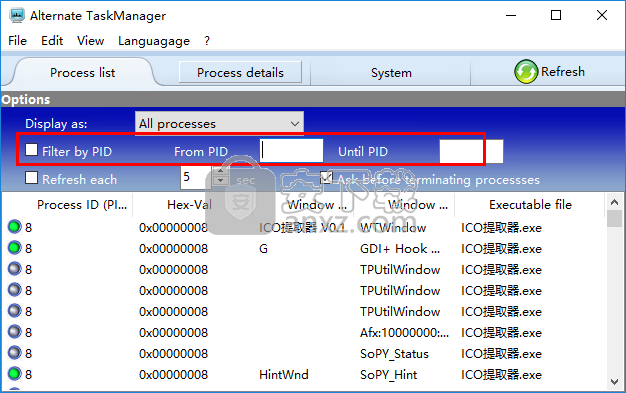Select the Afx:10000000:... window class cell
626x393 pixels.
[404, 332]
